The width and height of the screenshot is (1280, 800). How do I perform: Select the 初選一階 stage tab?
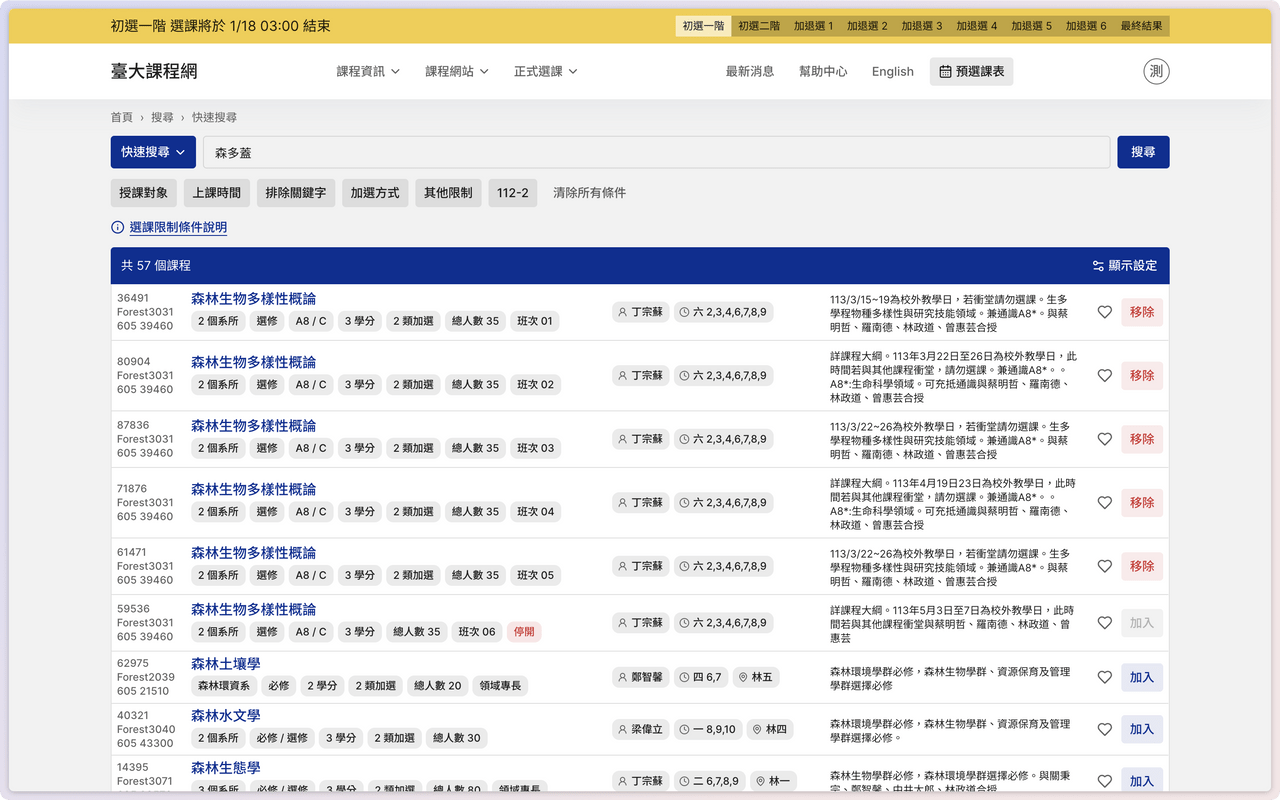(x=703, y=26)
